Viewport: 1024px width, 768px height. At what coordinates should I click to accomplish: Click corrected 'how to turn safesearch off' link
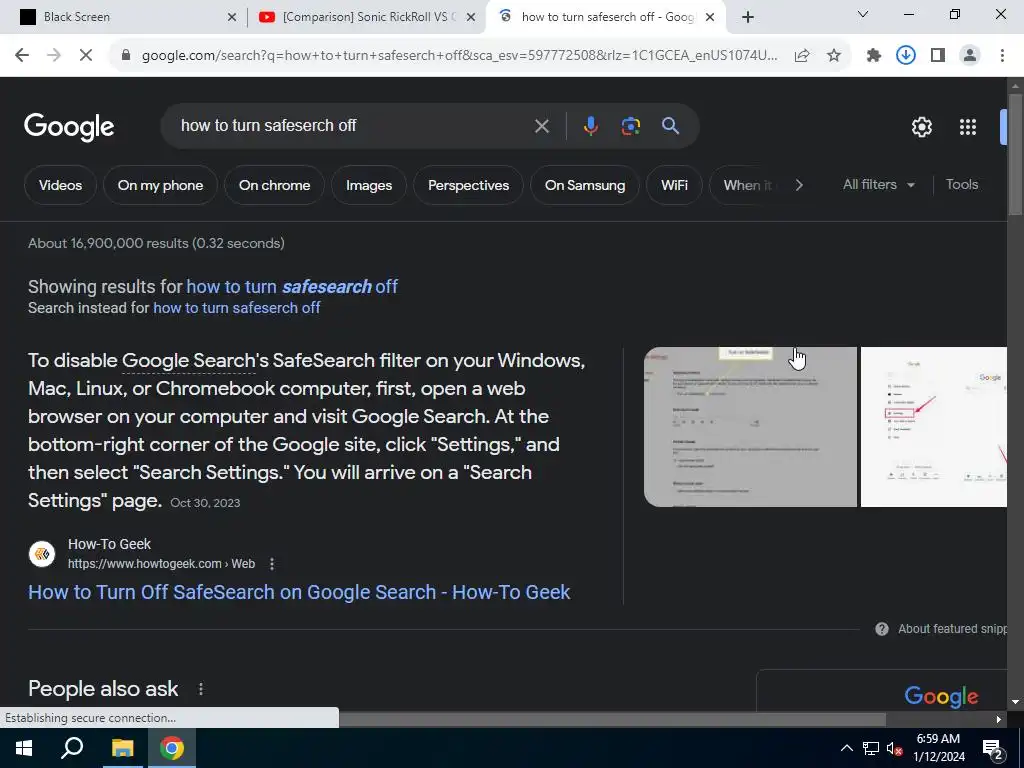click(x=292, y=287)
